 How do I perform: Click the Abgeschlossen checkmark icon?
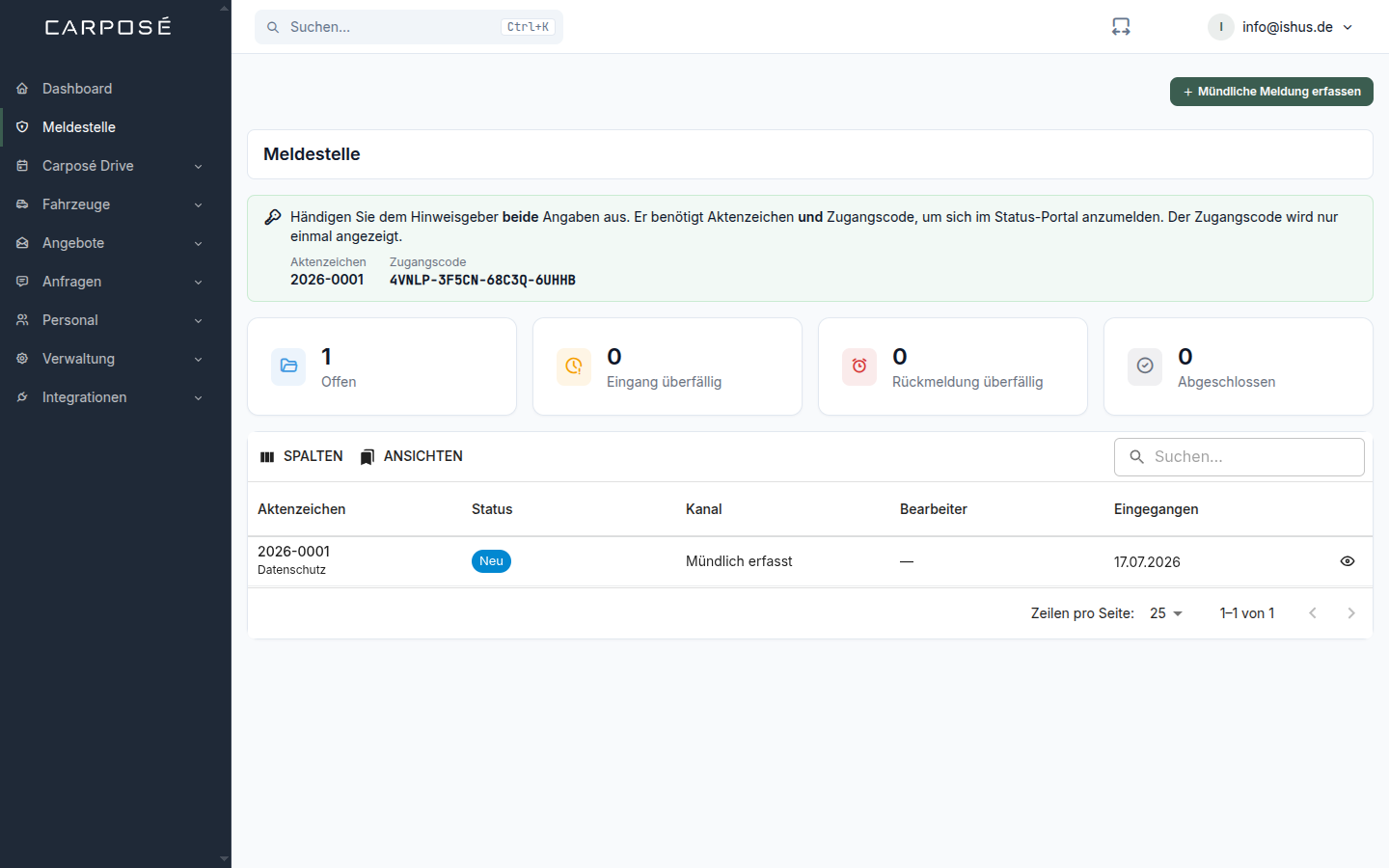[1145, 366]
